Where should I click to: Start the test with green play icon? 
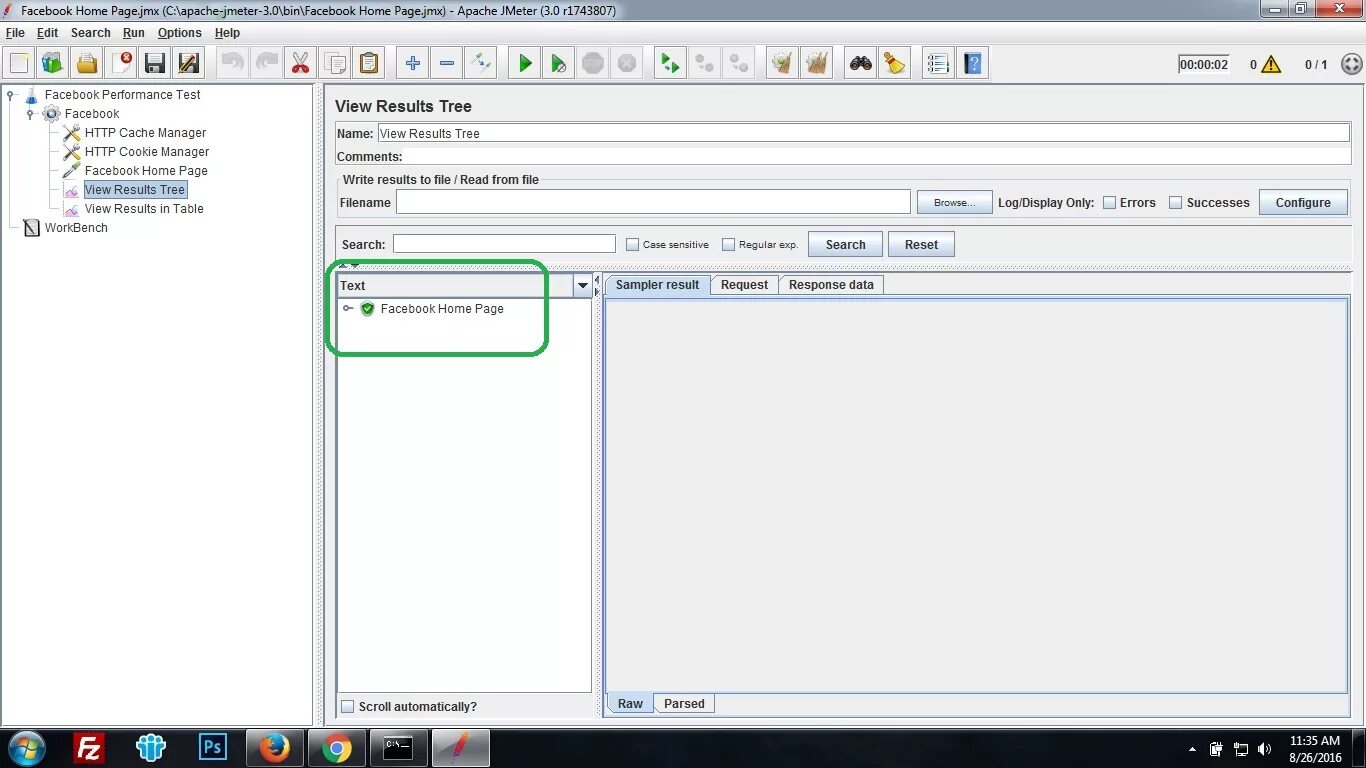[x=525, y=63]
